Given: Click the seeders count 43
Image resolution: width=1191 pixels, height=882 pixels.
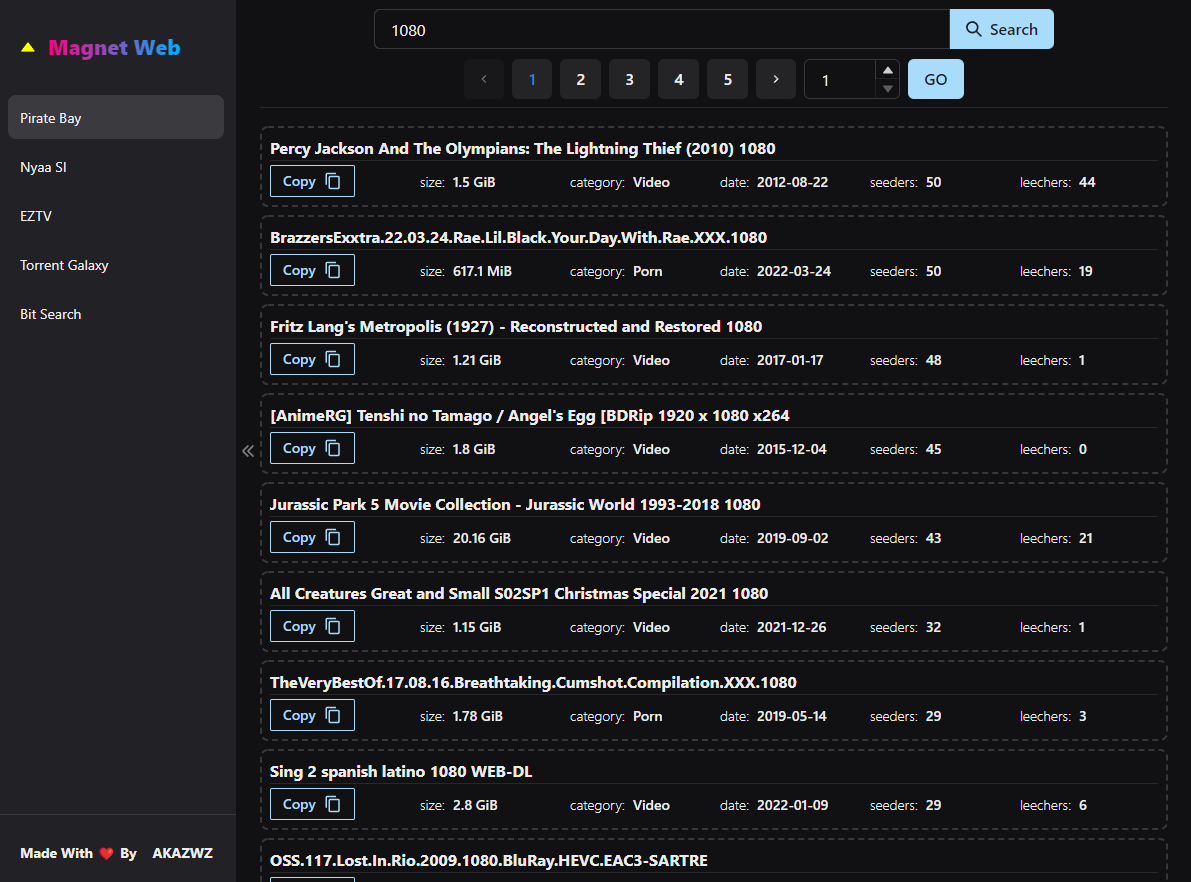Looking at the screenshot, I should pyautogui.click(x=934, y=538).
